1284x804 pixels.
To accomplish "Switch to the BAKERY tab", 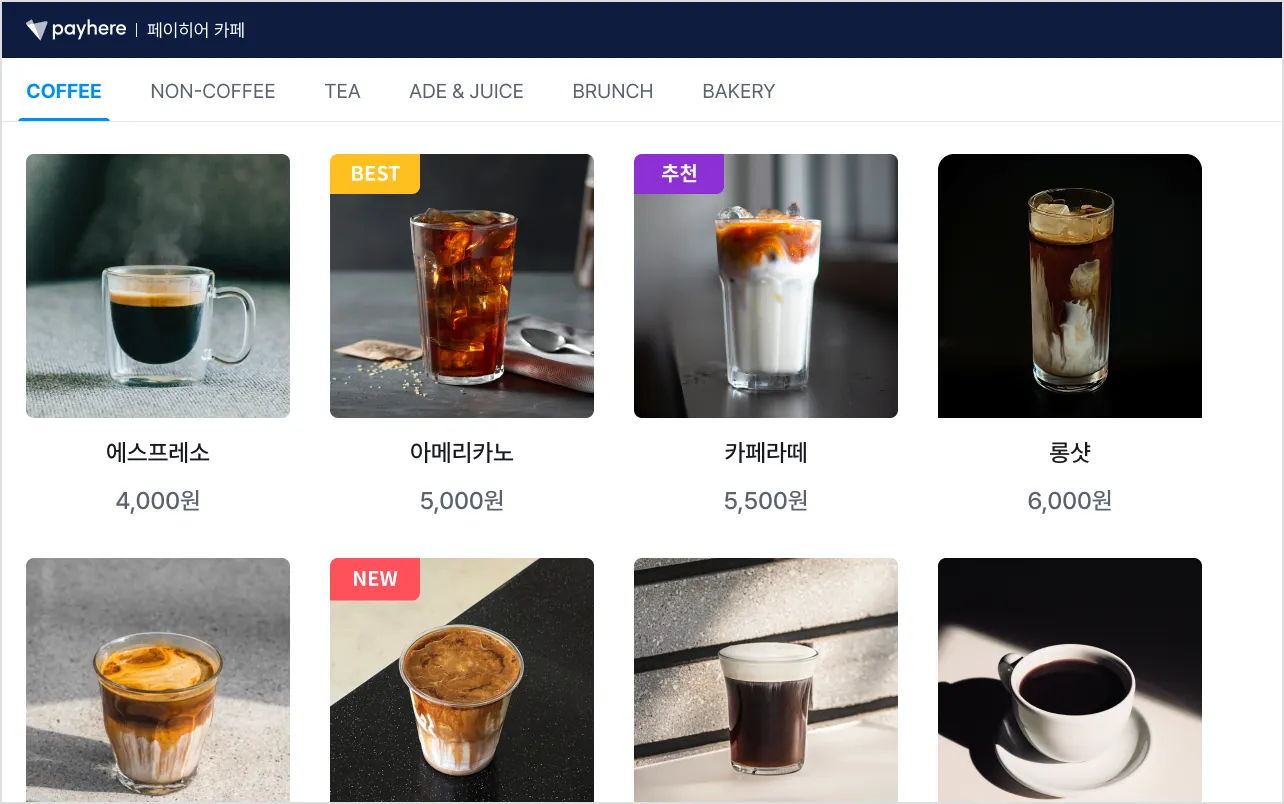I will click(739, 91).
